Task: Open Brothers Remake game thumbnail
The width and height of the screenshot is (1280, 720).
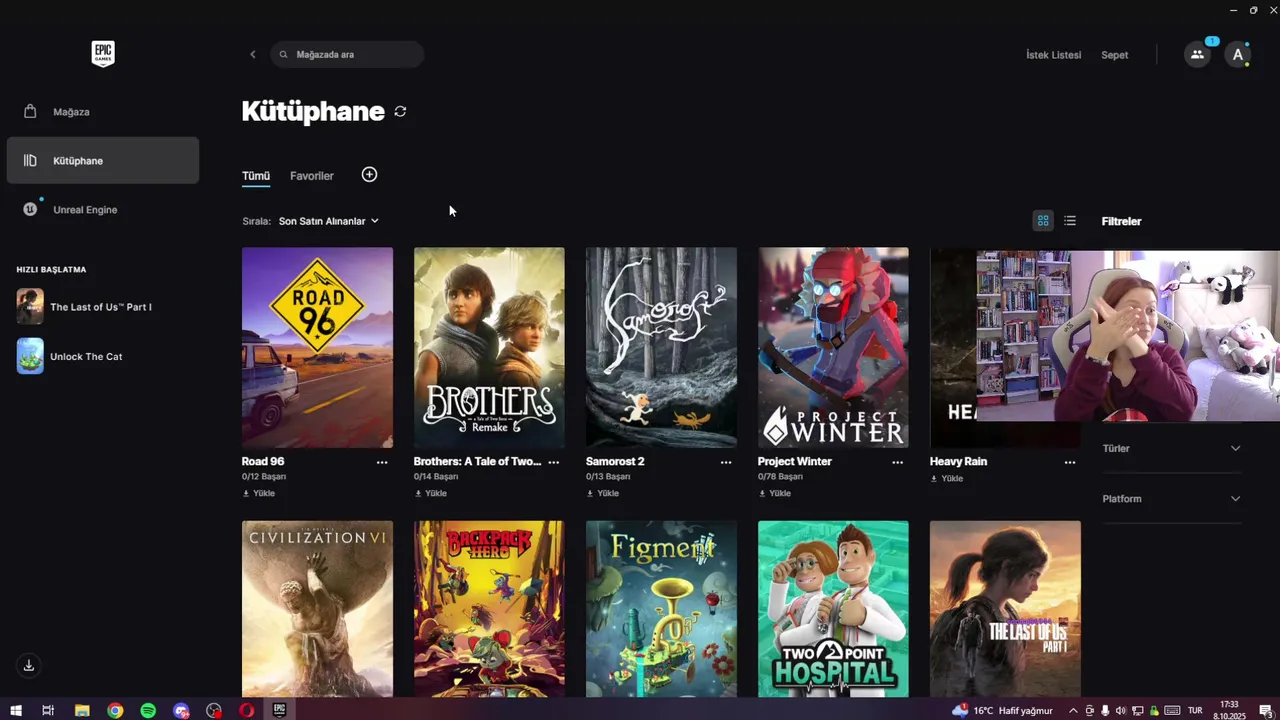Action: 489,348
